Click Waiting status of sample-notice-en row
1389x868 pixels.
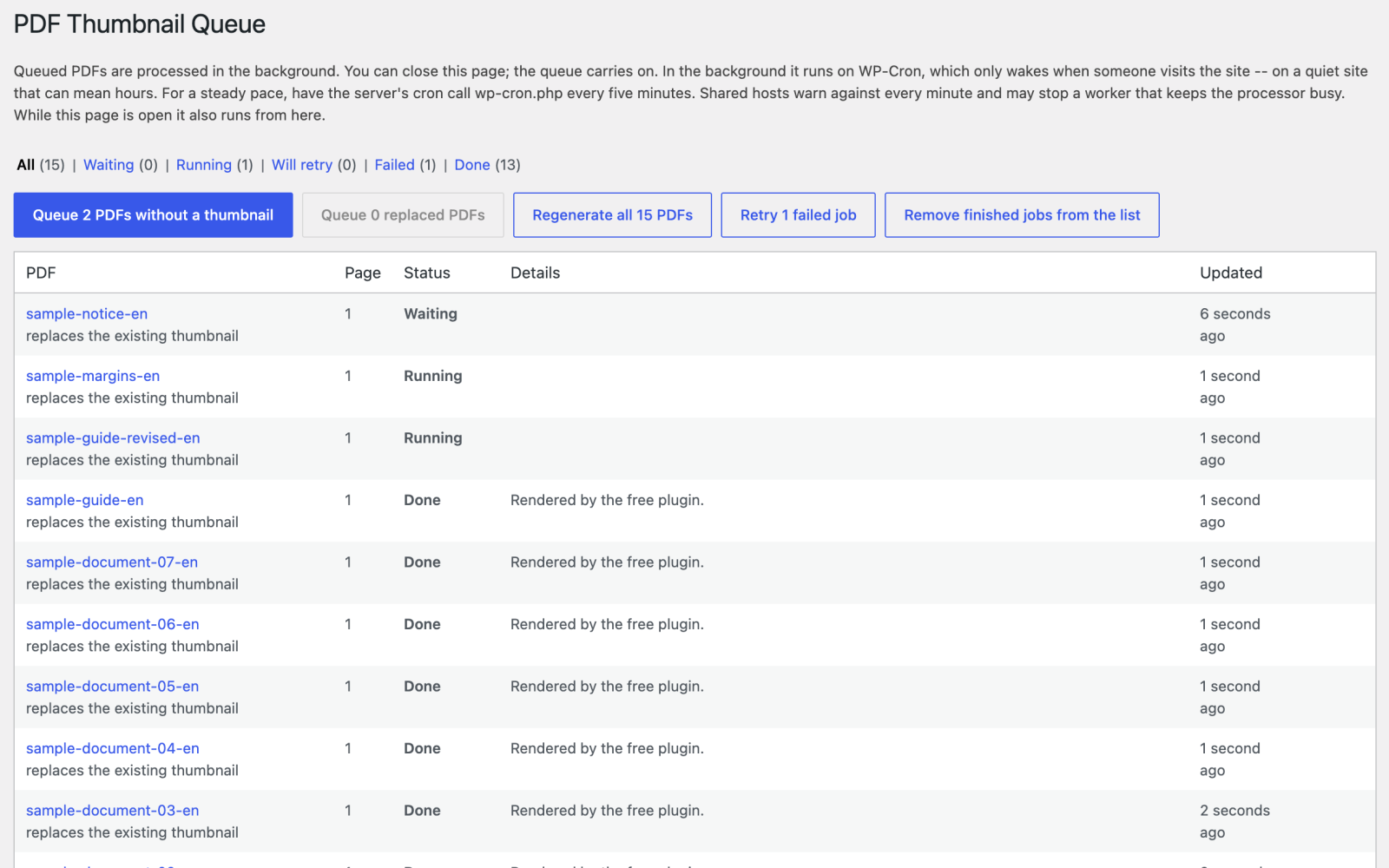click(x=431, y=314)
